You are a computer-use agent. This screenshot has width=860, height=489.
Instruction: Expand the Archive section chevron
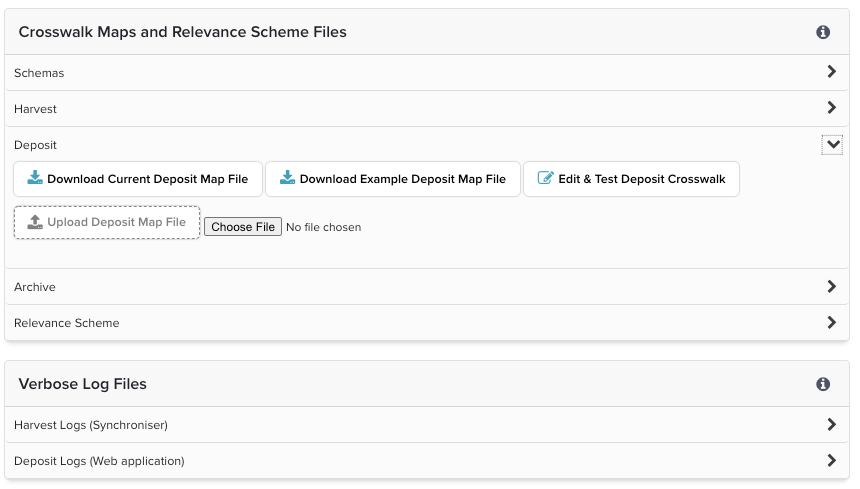[x=832, y=287]
